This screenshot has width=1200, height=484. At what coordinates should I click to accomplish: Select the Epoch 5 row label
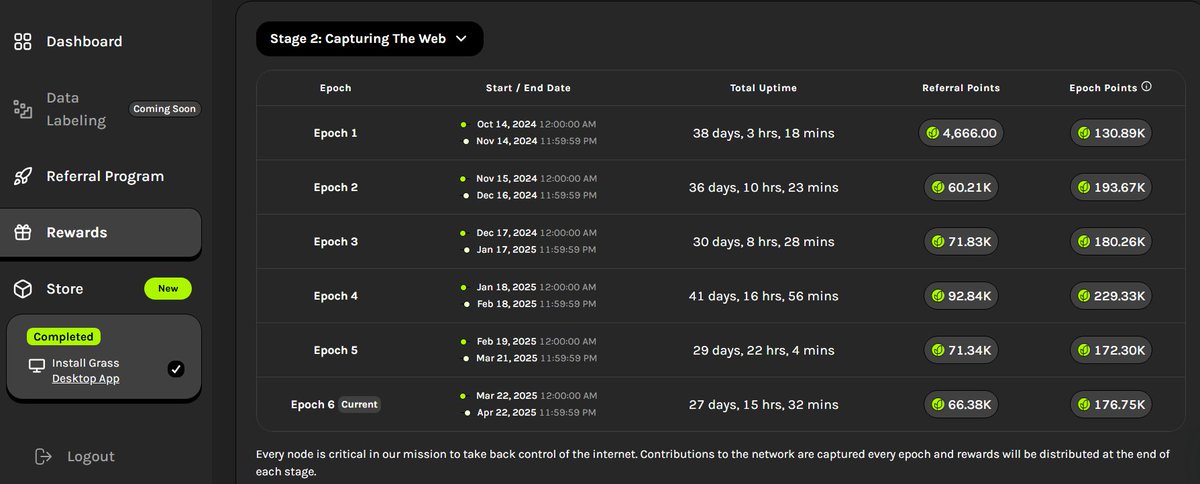[336, 350]
